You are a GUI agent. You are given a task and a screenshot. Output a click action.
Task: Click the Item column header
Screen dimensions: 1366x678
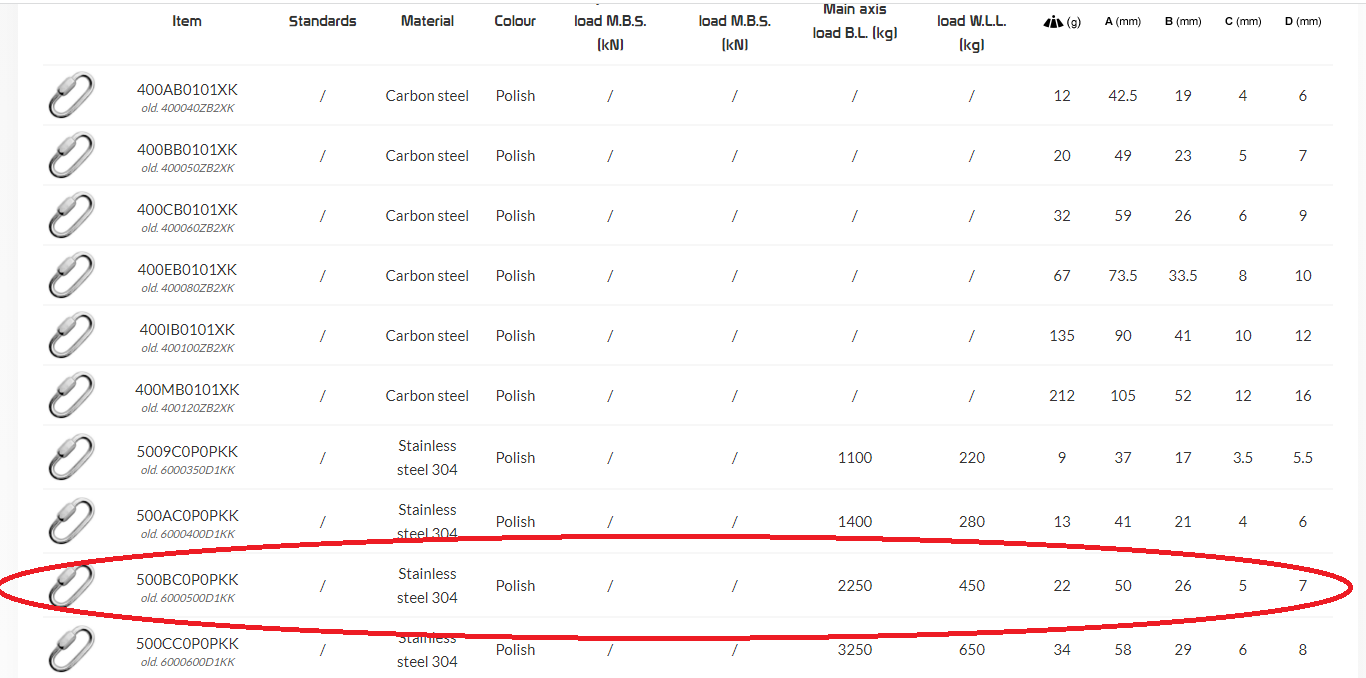187,21
